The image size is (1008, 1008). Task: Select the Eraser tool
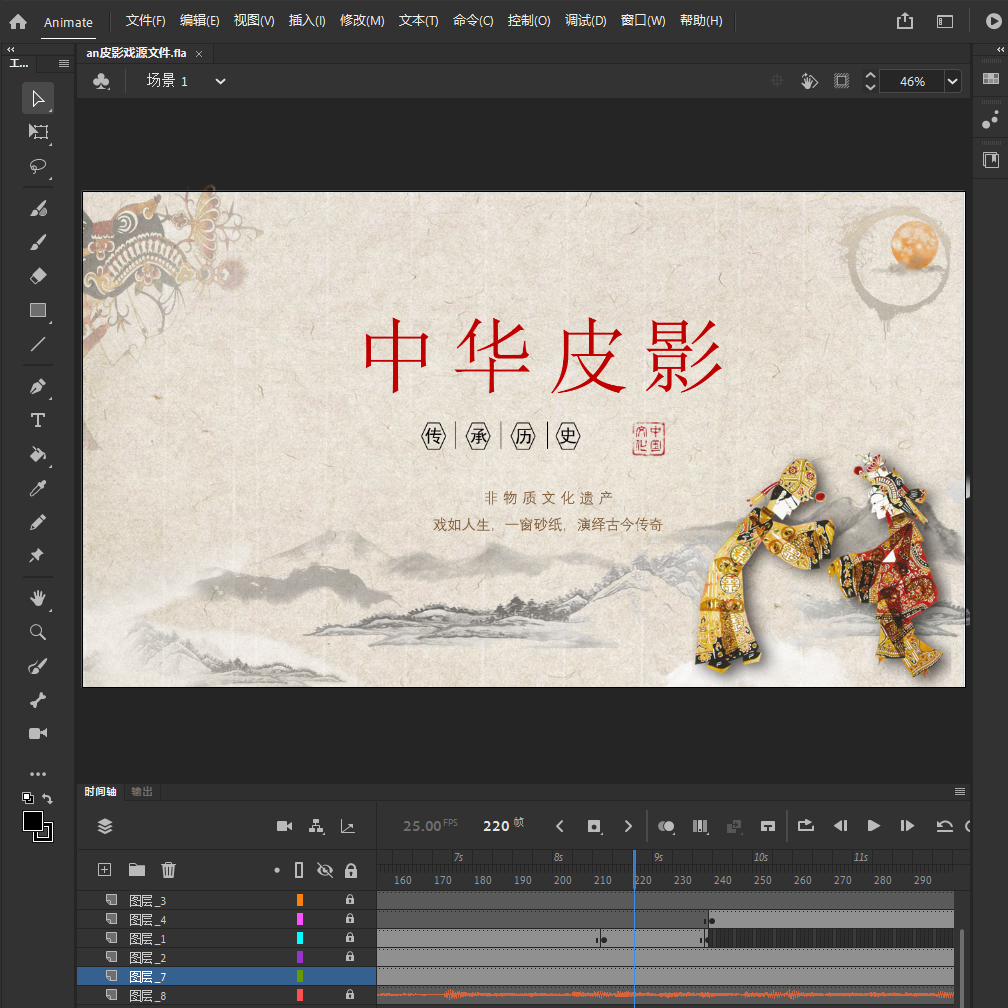coord(38,276)
